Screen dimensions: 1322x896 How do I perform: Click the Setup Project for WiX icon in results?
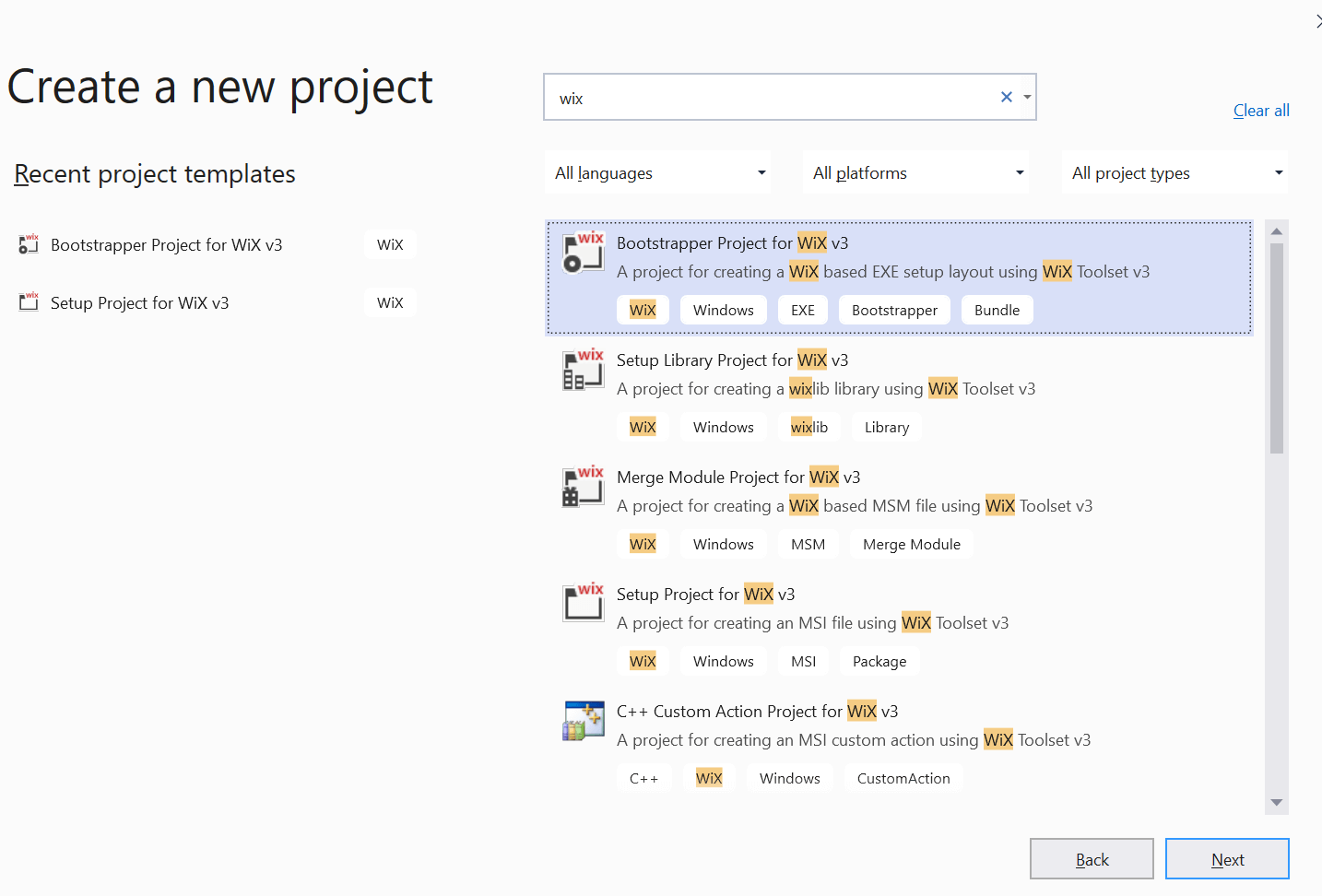[584, 603]
